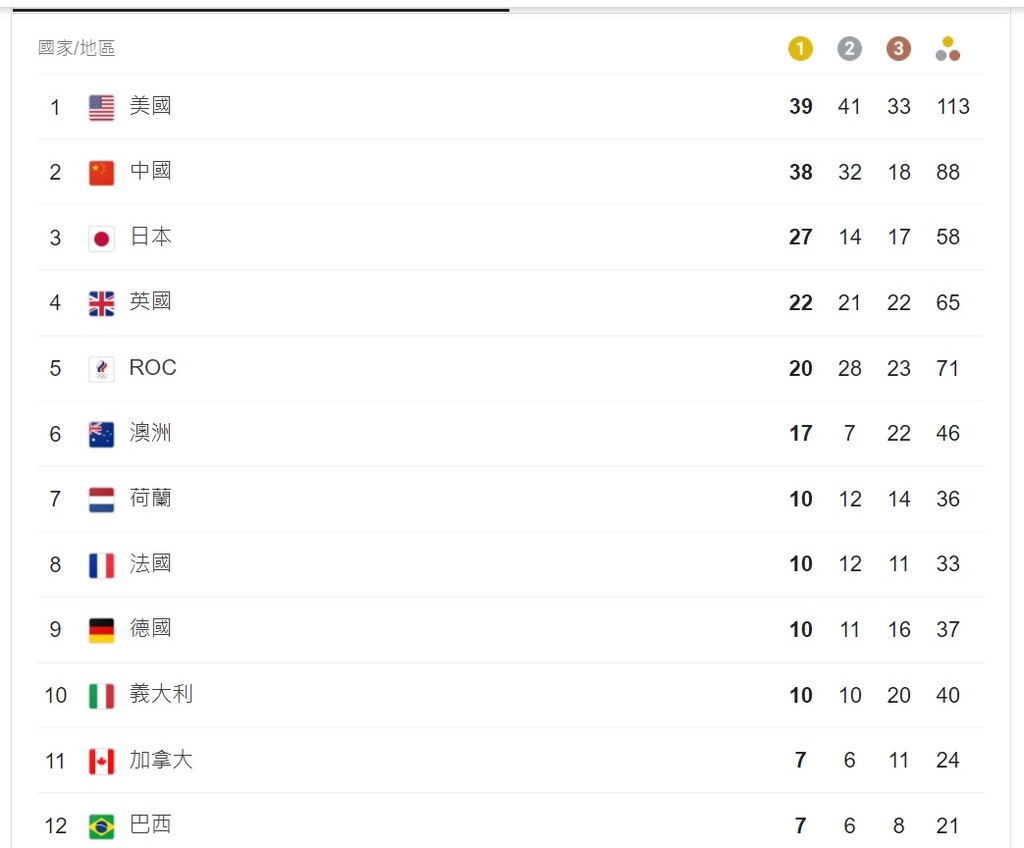The width and height of the screenshot is (1024, 848).
Task: Click the China flag icon
Action: click(101, 172)
